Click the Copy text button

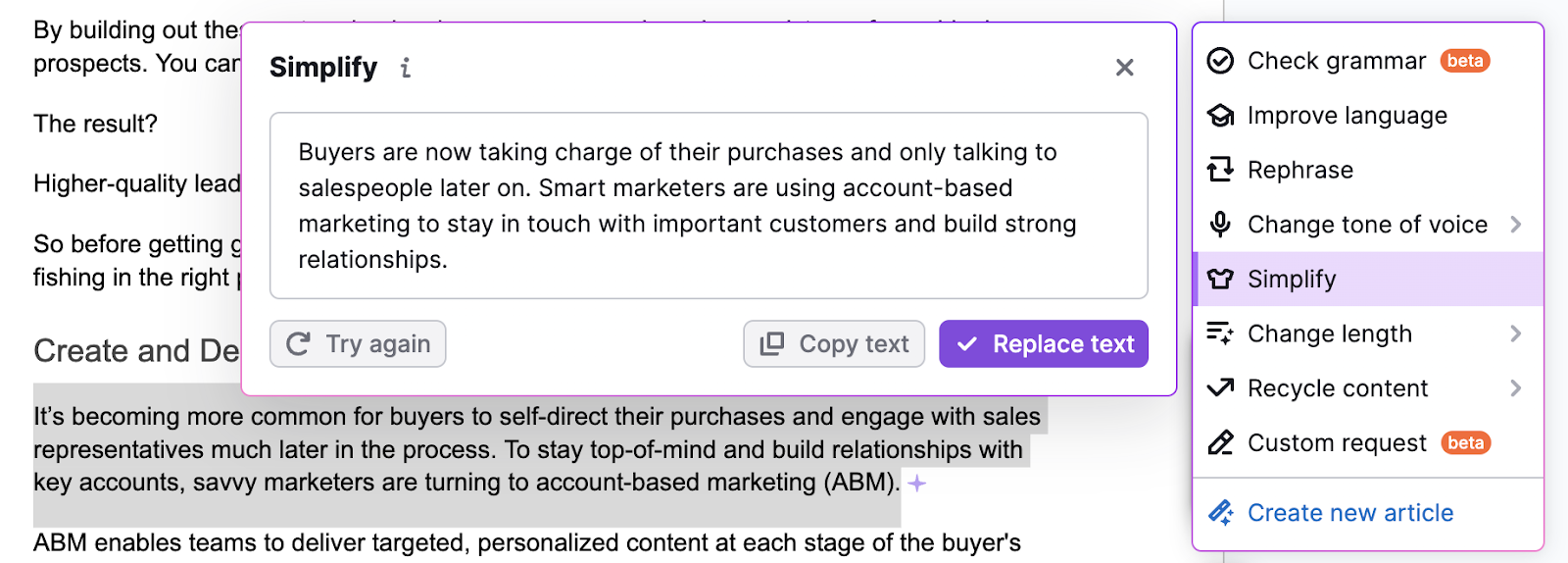[834, 344]
